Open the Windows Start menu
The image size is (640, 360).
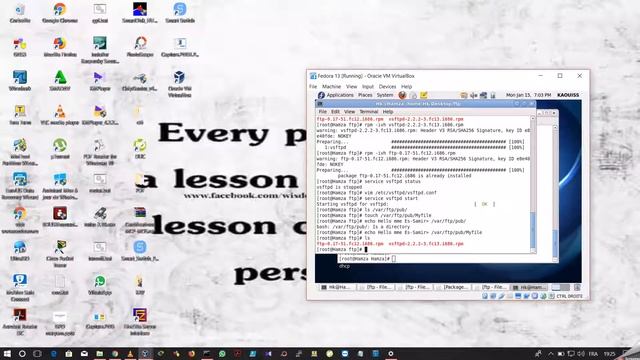tap(7, 353)
